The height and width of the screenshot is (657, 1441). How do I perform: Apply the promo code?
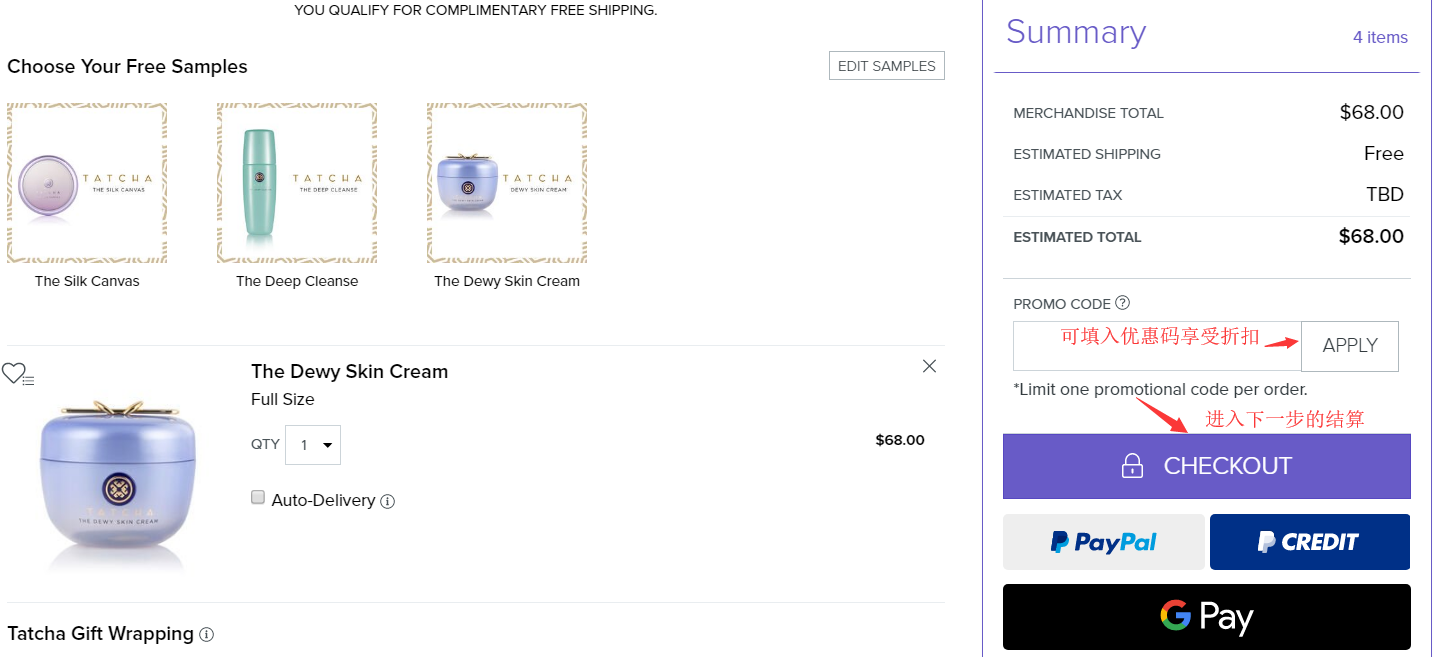pos(1349,346)
